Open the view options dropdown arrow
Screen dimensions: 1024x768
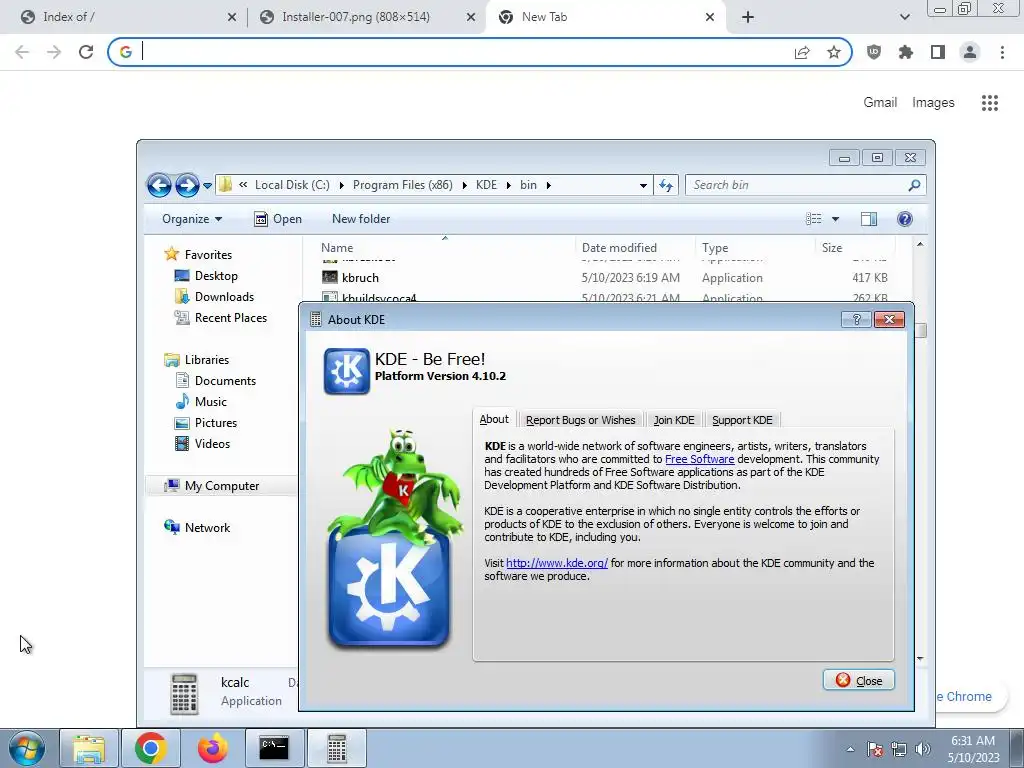[x=835, y=219]
